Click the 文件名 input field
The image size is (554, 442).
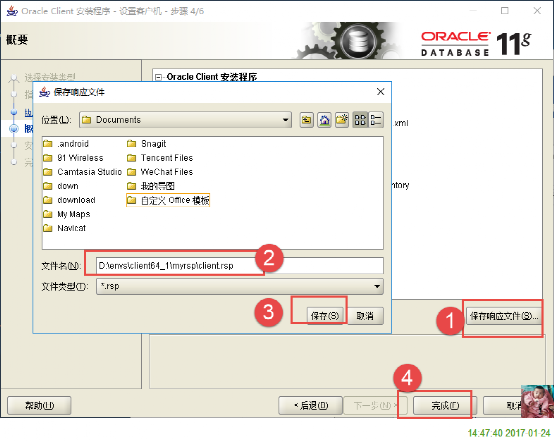click(240, 266)
